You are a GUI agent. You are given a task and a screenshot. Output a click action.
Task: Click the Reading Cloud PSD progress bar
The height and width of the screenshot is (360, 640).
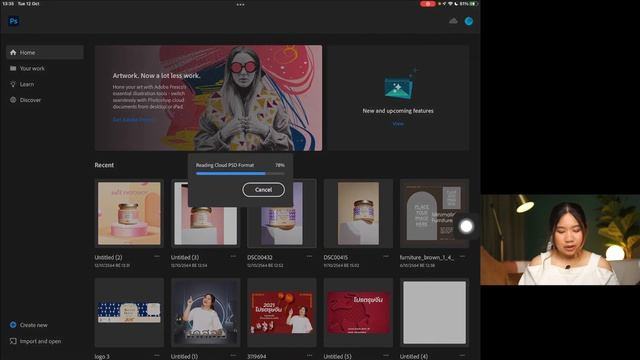pos(240,173)
